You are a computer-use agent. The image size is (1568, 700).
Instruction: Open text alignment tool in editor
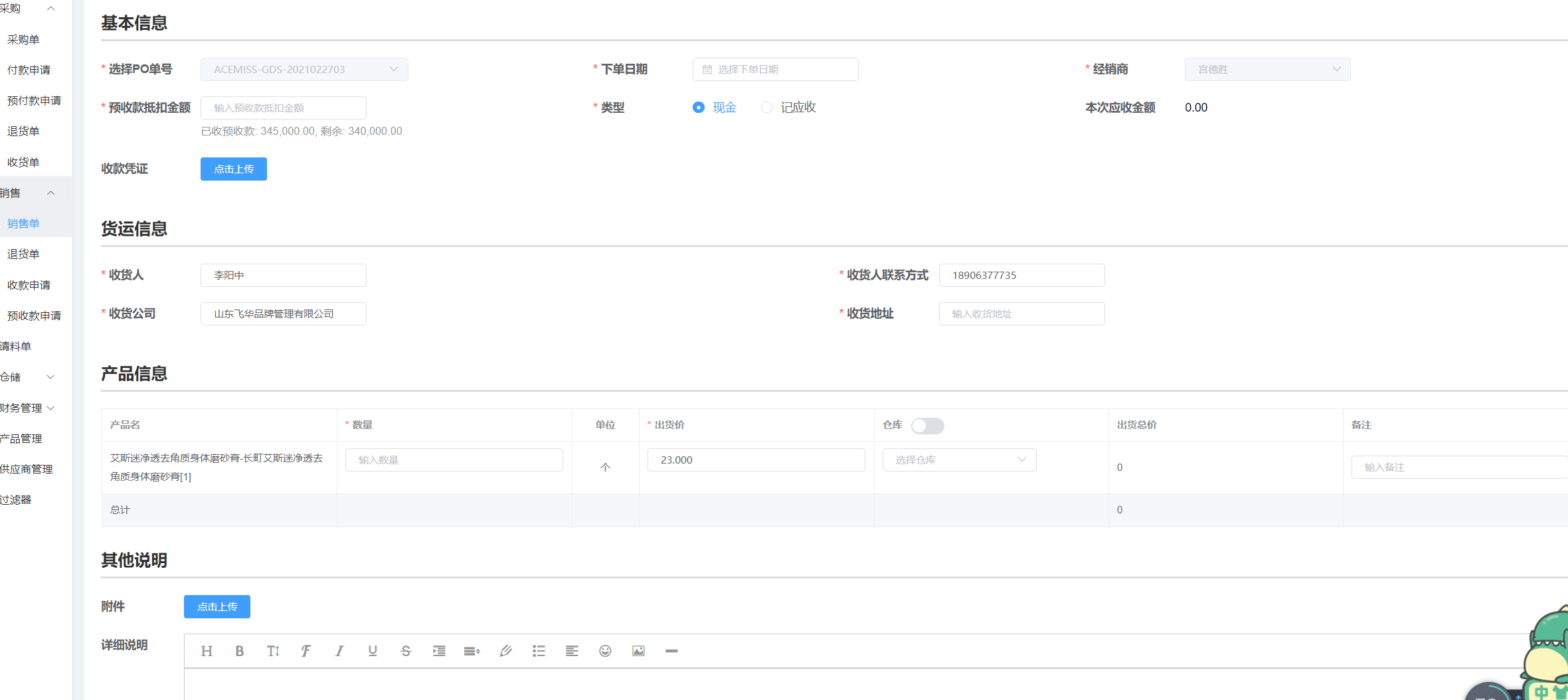point(572,651)
